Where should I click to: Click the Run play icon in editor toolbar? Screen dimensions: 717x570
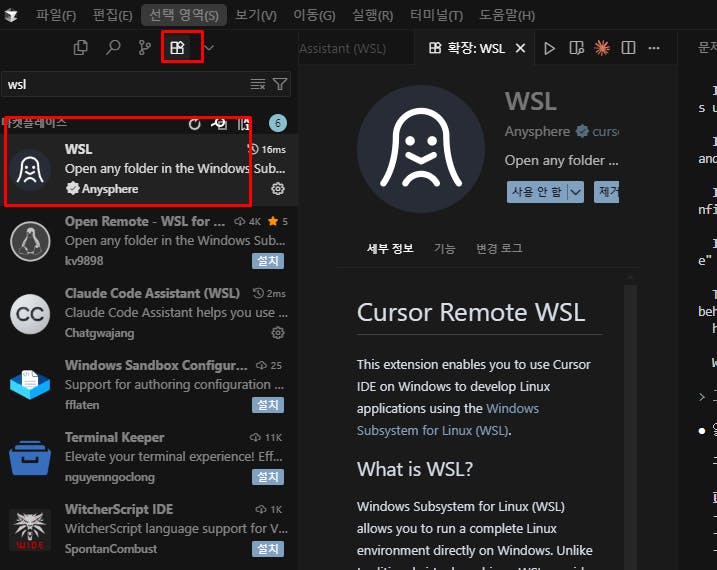click(x=550, y=48)
